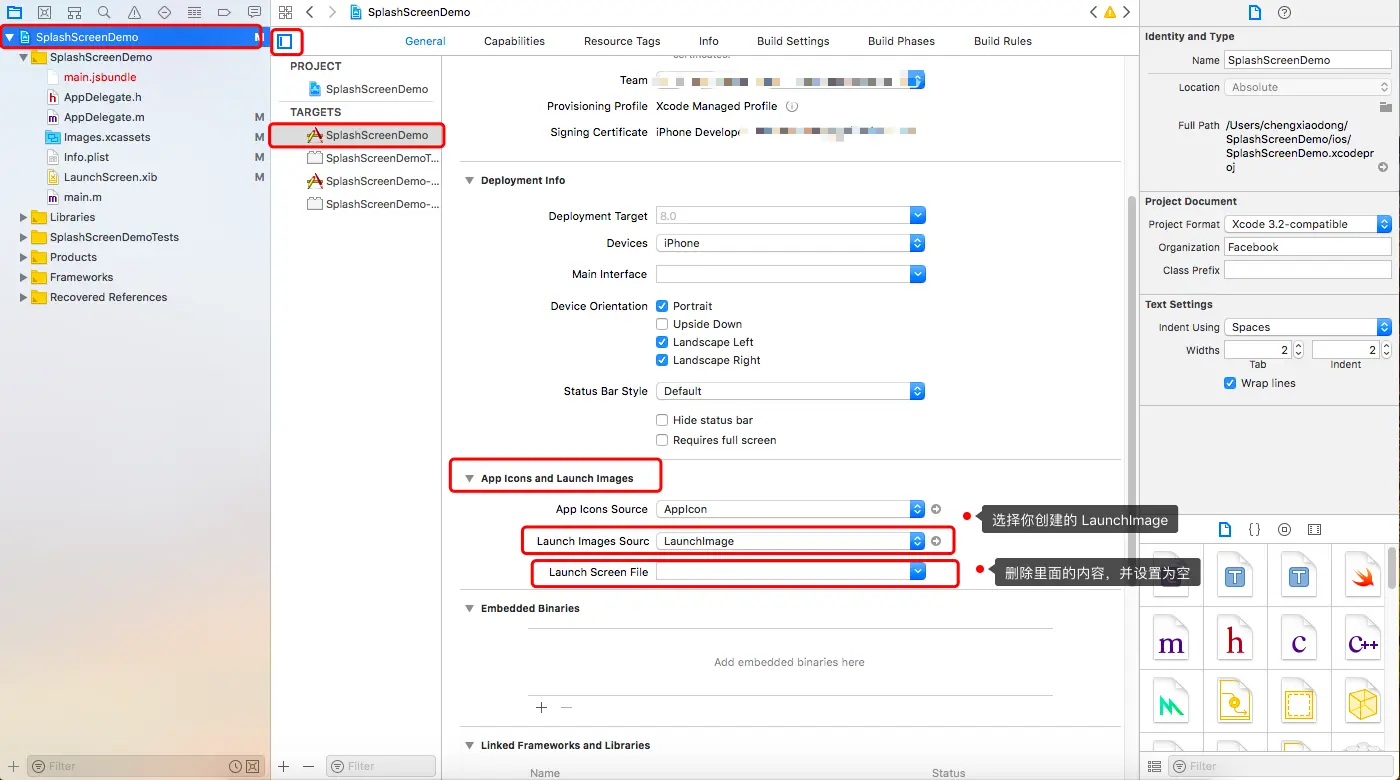Expand the Libraries folder in navigator
Image resolution: width=1400 pixels, height=780 pixels.
24,217
